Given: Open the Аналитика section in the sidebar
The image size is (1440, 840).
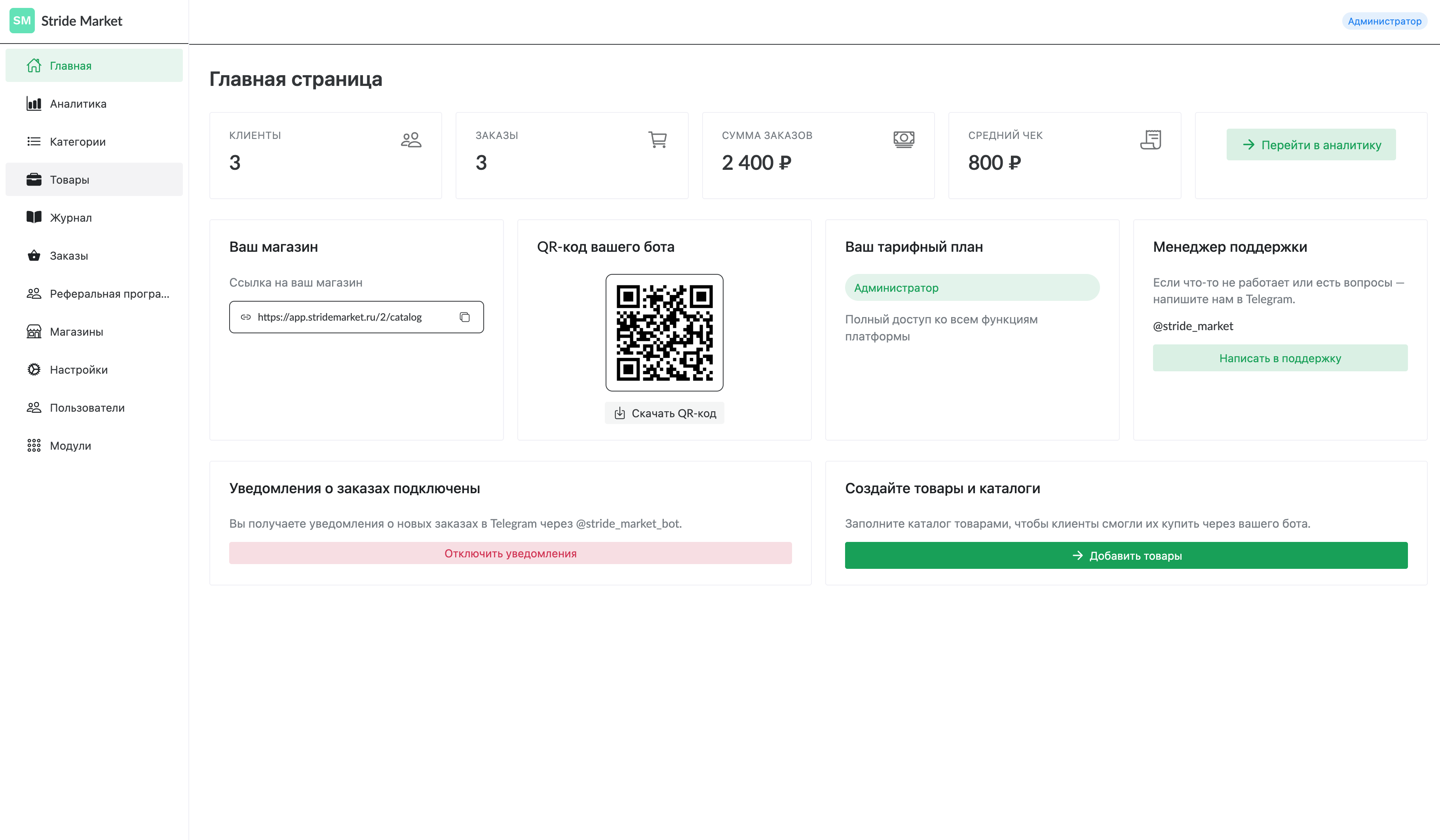Looking at the screenshot, I should (76, 103).
